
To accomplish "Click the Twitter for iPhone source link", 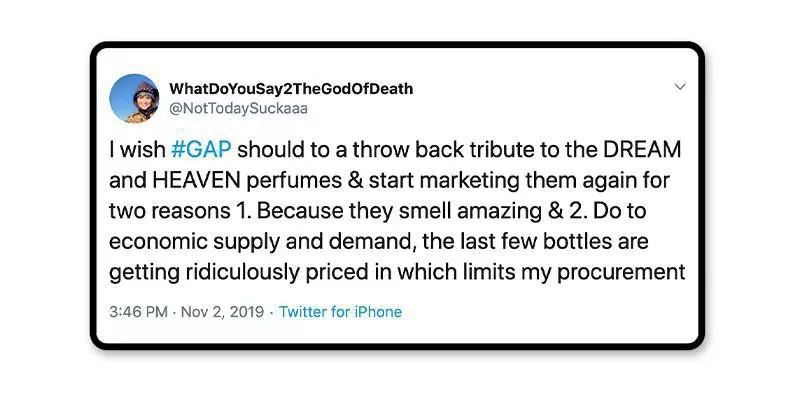I will tap(340, 312).
